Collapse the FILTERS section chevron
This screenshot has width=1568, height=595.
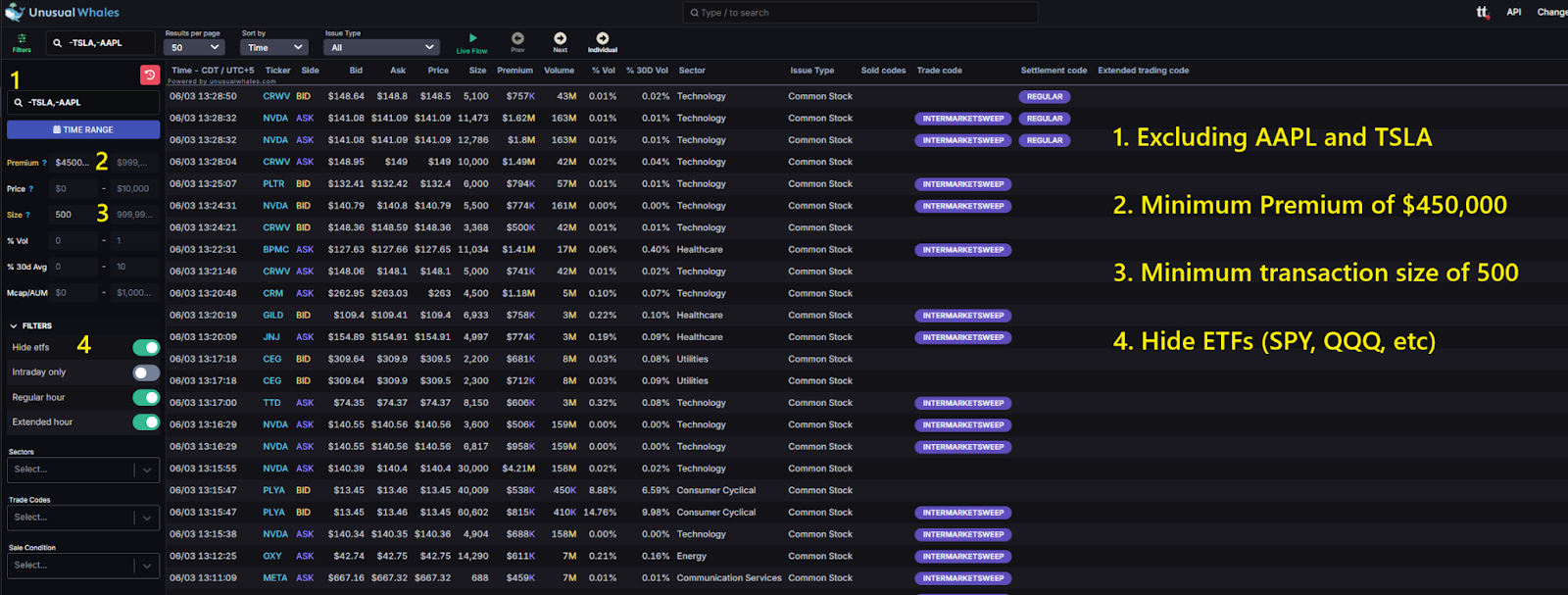click(x=14, y=325)
